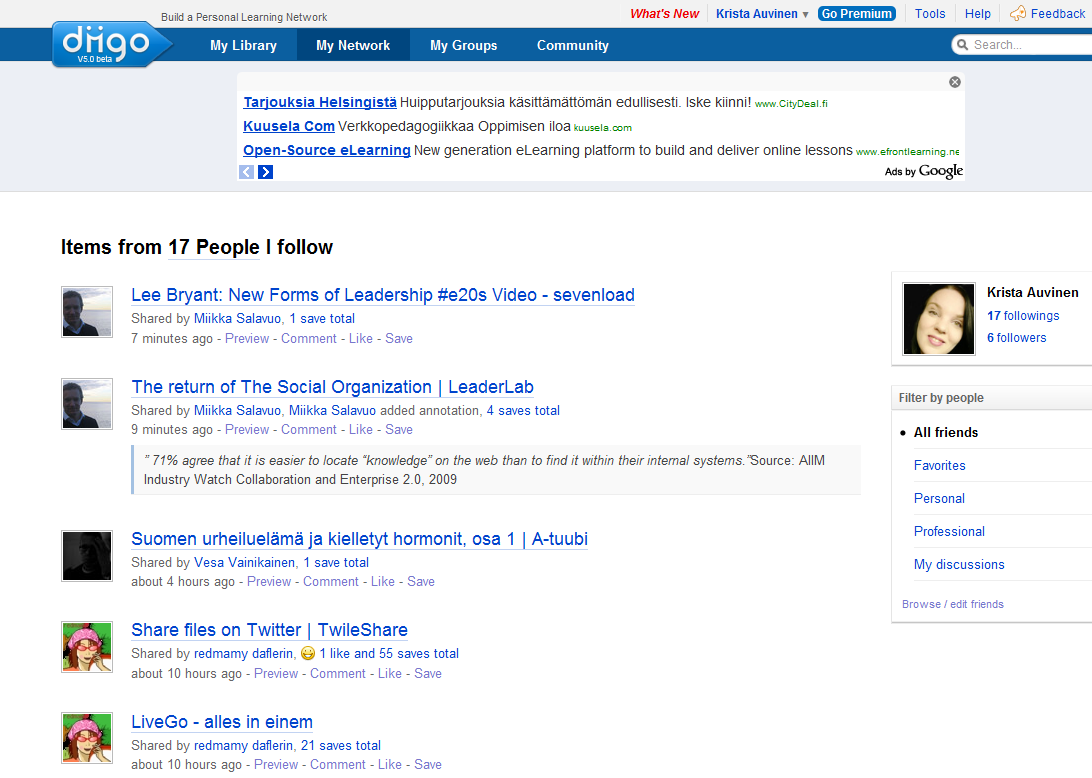
Task: Open The return of The Social Organization link
Action: [x=333, y=387]
